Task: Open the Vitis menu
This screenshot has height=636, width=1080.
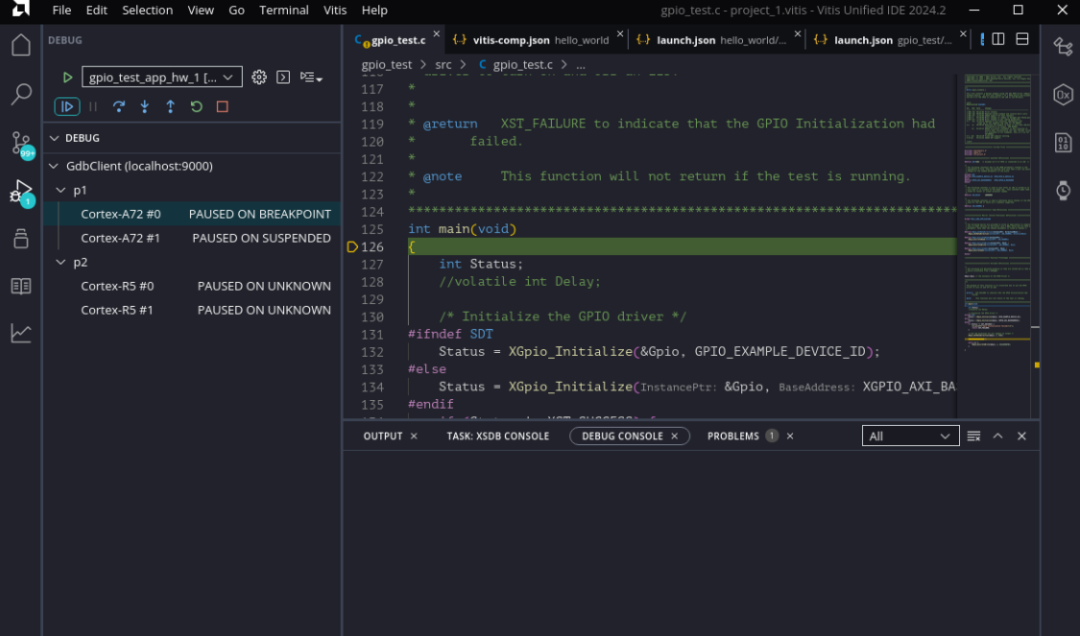Action: pos(335,10)
